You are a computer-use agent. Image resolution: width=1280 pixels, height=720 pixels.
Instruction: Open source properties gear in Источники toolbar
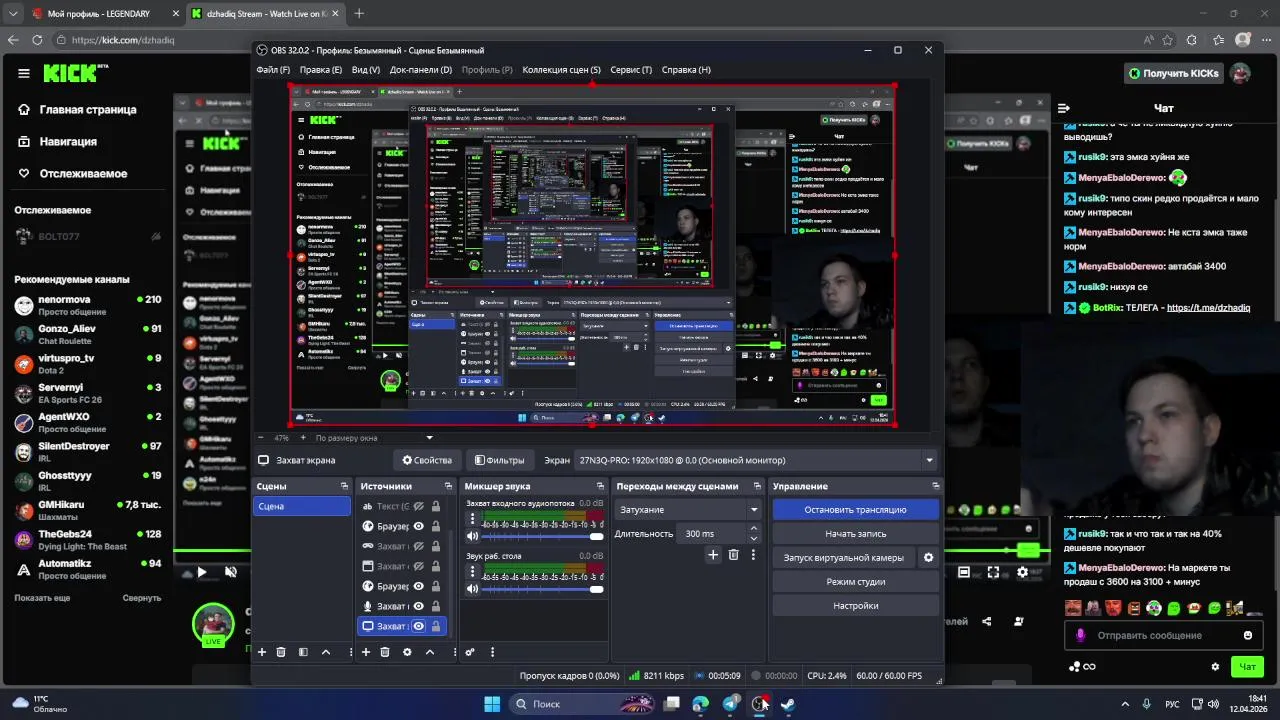coord(407,652)
